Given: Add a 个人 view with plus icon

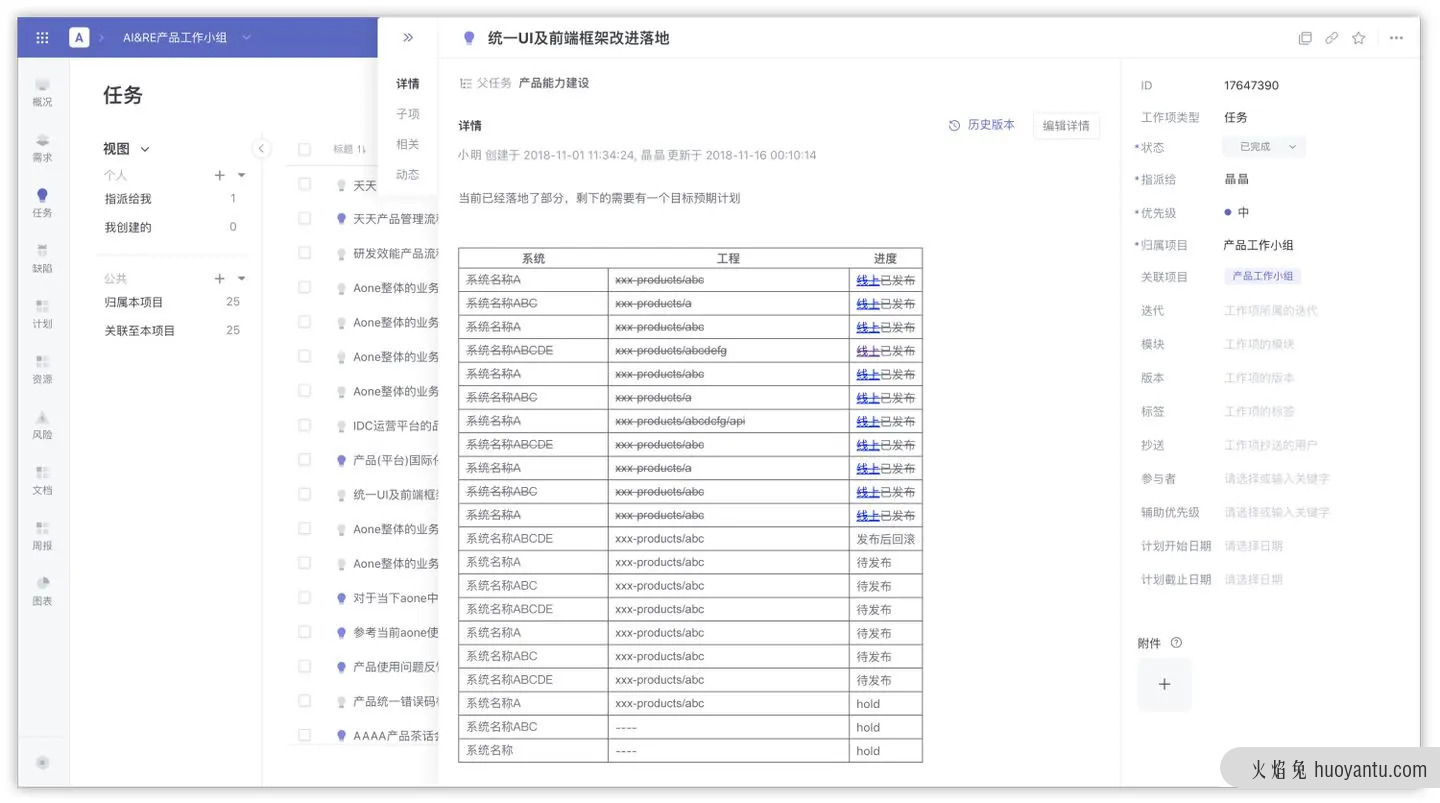Looking at the screenshot, I should pyautogui.click(x=220, y=175).
